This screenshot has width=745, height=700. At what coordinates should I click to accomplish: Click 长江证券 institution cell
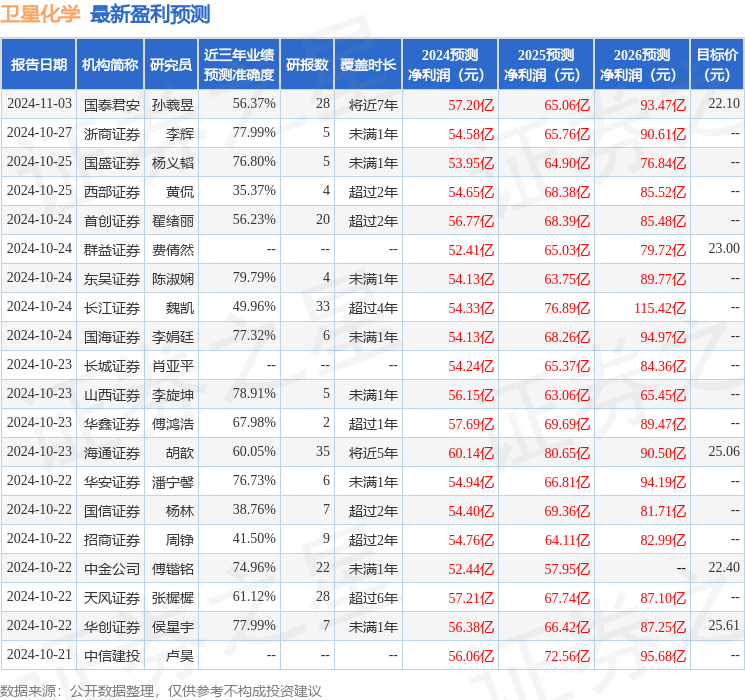pyautogui.click(x=112, y=308)
